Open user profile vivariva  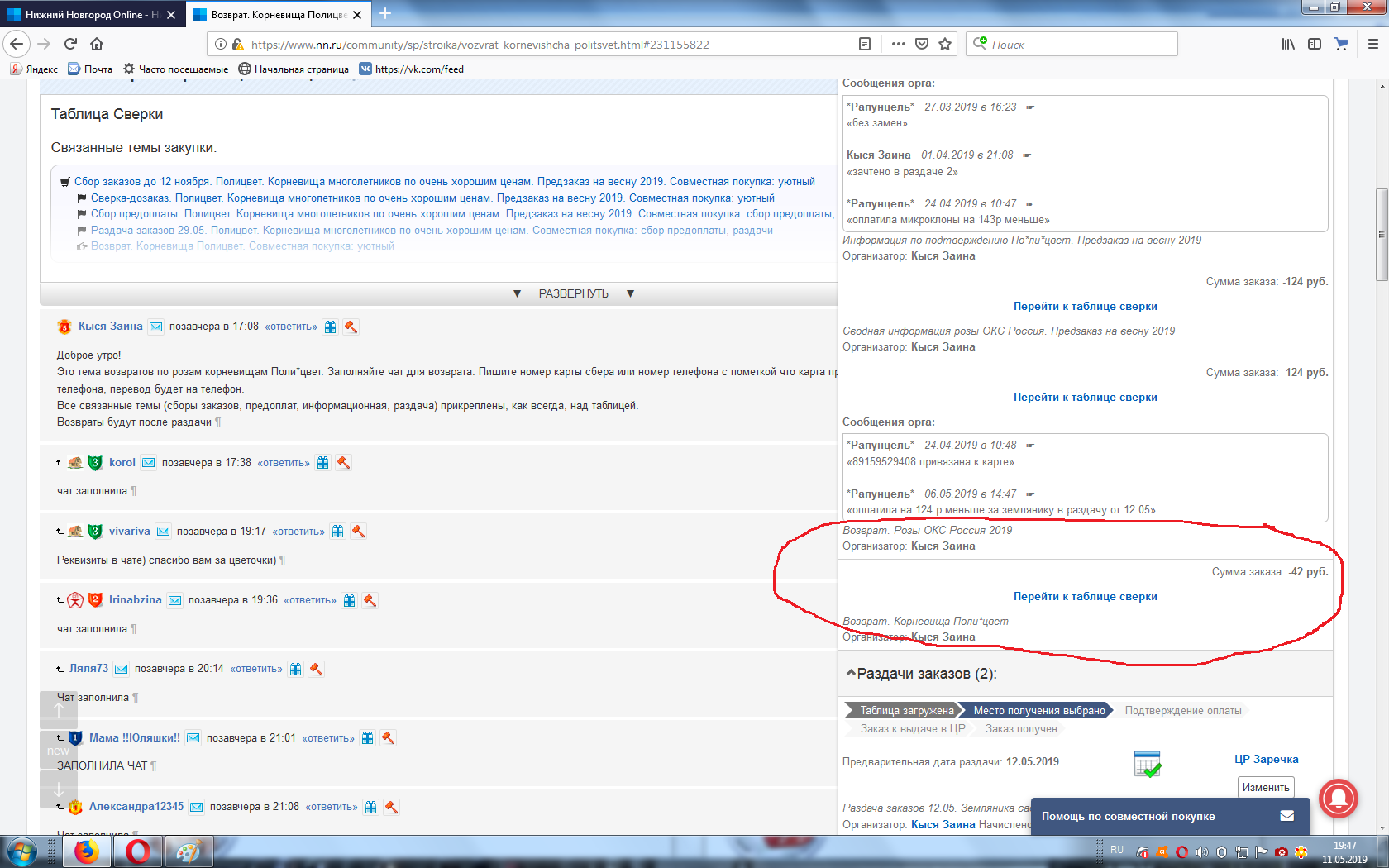(130, 531)
